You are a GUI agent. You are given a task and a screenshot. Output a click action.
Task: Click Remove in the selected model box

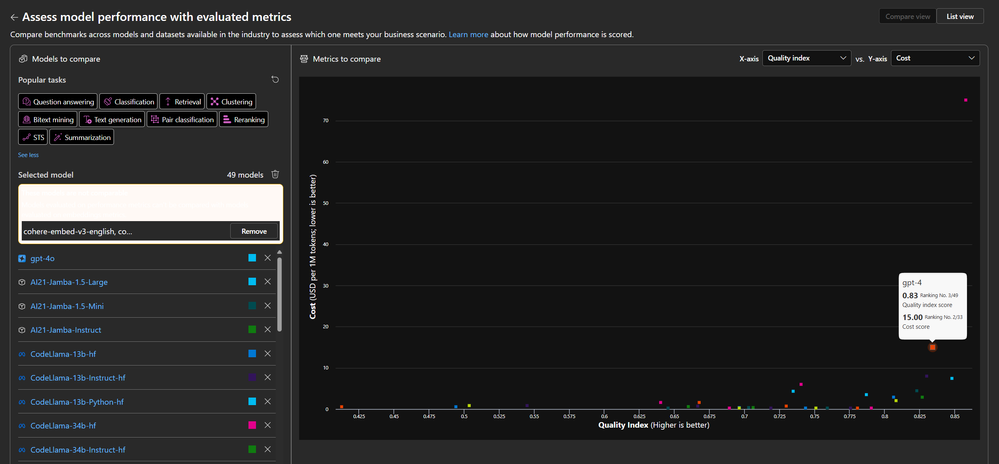tap(254, 231)
